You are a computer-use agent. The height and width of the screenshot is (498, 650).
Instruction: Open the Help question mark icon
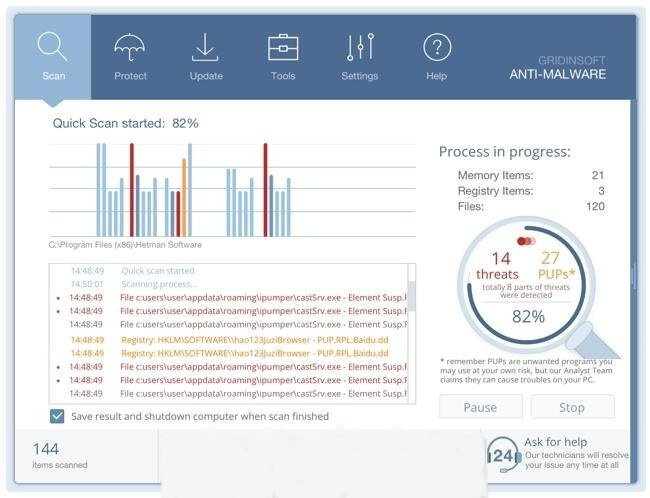pyautogui.click(x=437, y=47)
